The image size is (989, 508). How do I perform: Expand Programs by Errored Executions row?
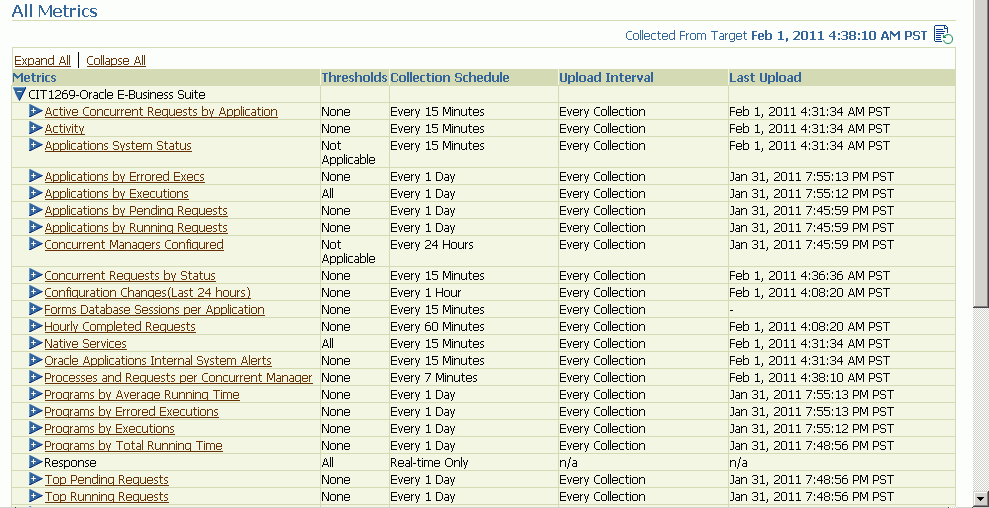coord(36,411)
